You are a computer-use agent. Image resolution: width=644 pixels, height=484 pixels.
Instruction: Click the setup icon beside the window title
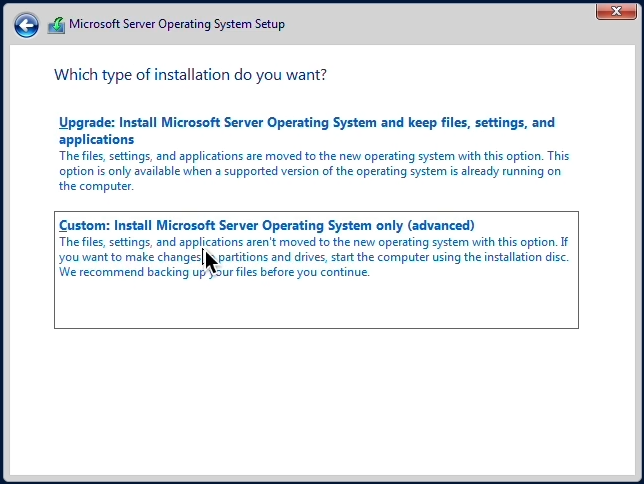click(x=56, y=25)
